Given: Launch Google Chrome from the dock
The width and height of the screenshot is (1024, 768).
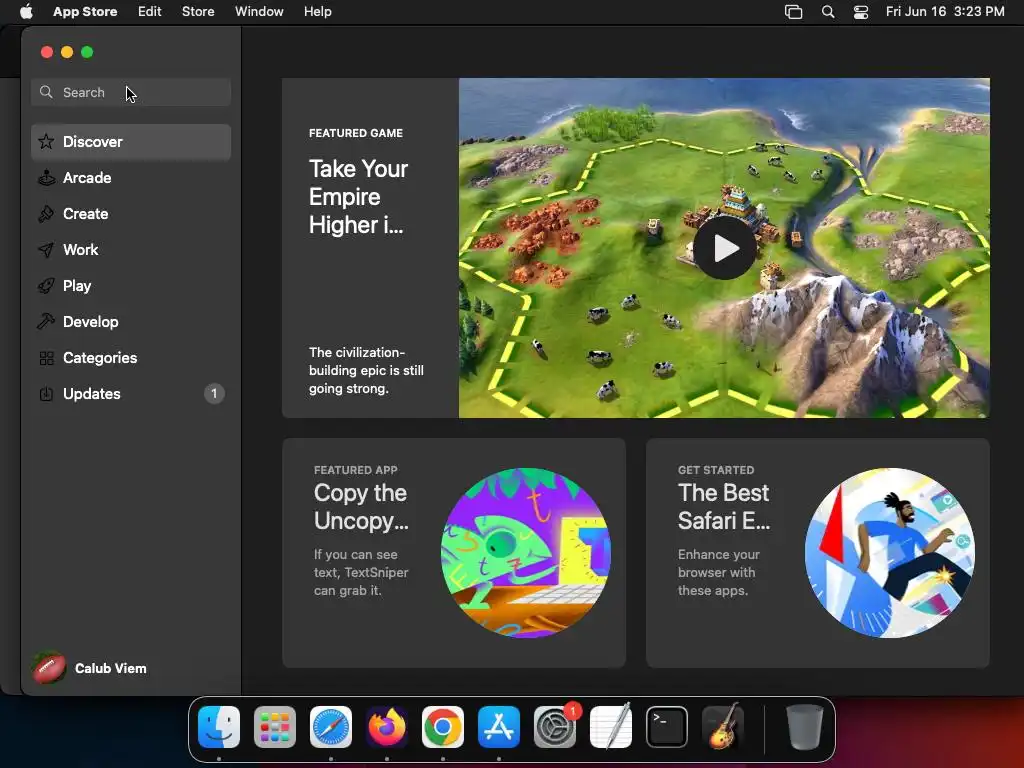Looking at the screenshot, I should (x=443, y=727).
